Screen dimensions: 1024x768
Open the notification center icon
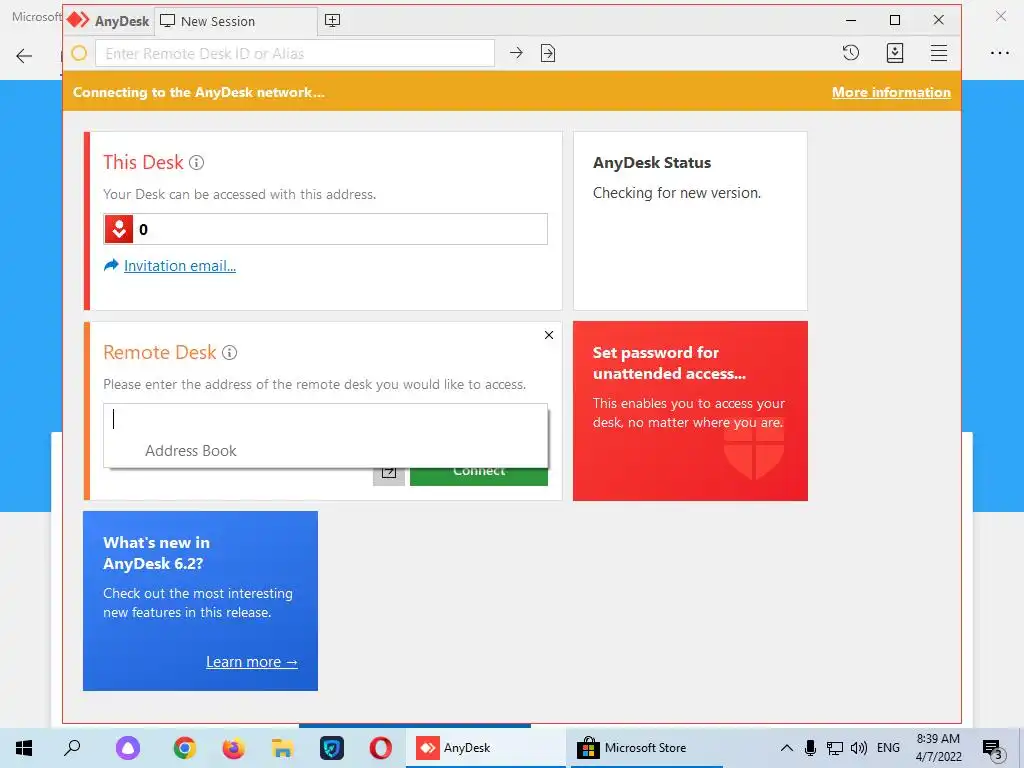click(992, 748)
